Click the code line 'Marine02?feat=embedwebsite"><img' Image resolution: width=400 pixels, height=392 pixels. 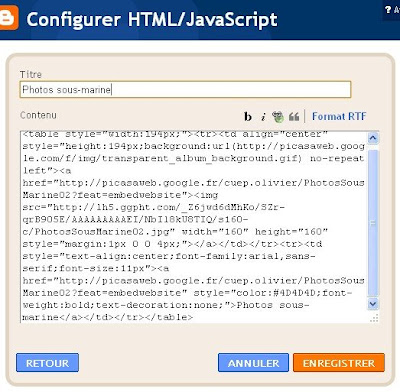pyautogui.click(x=120, y=195)
